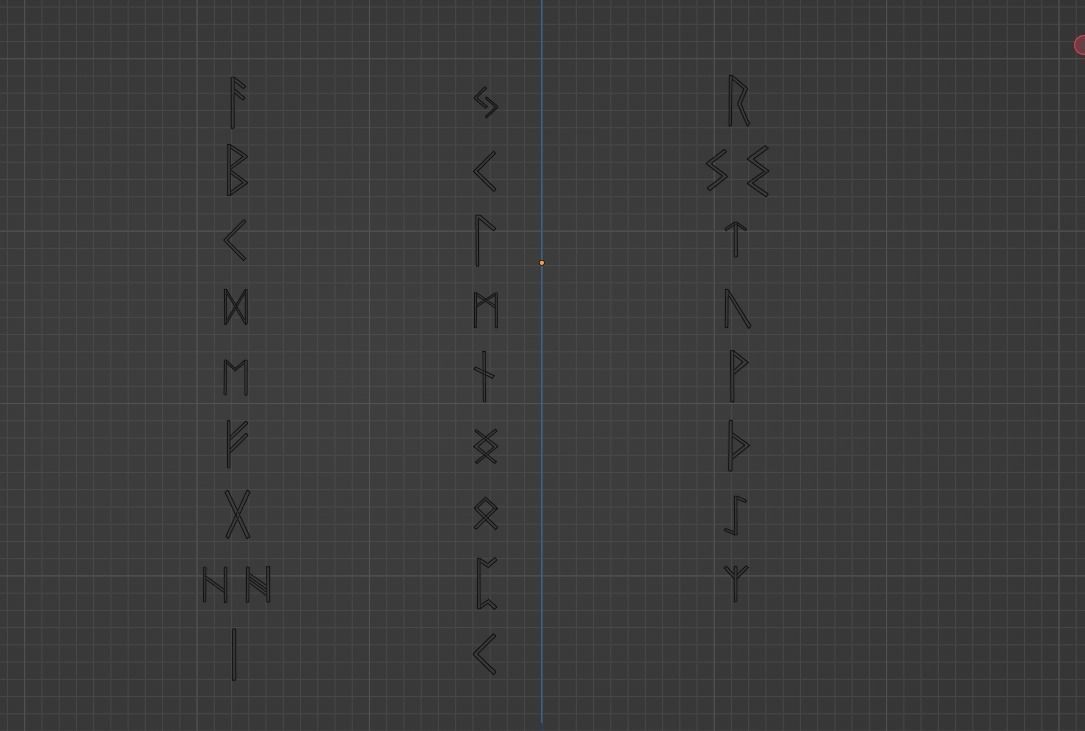The width and height of the screenshot is (1085, 731).
Task: Select the Y-shaped Algiz rune
Action: click(x=736, y=584)
